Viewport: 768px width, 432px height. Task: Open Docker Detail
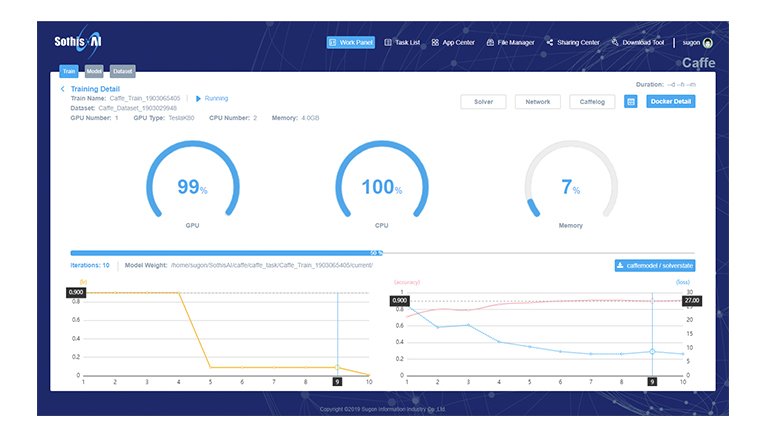[671, 101]
